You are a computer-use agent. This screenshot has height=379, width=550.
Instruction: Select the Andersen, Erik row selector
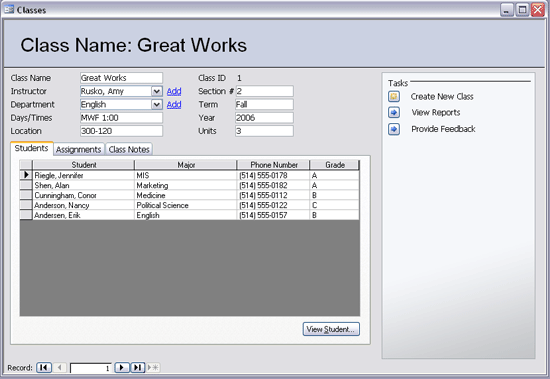click(26, 215)
